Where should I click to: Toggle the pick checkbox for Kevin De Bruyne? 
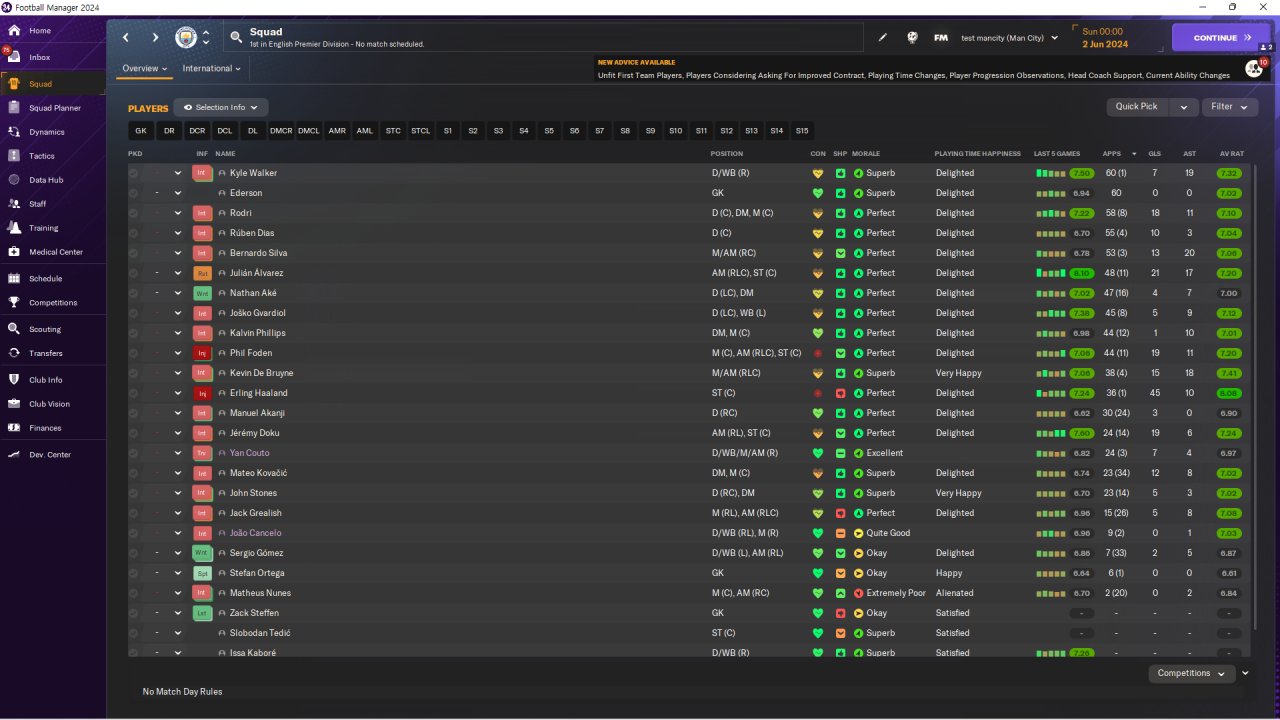coord(133,373)
